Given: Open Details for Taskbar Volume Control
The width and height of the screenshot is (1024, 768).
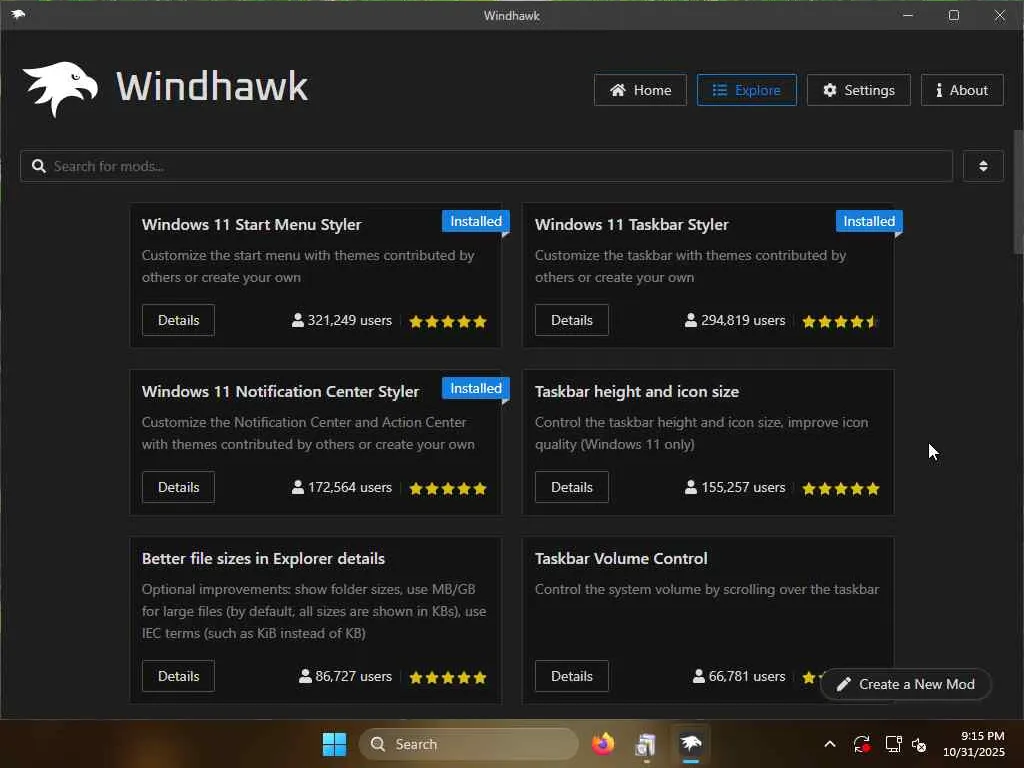Looking at the screenshot, I should tap(571, 676).
